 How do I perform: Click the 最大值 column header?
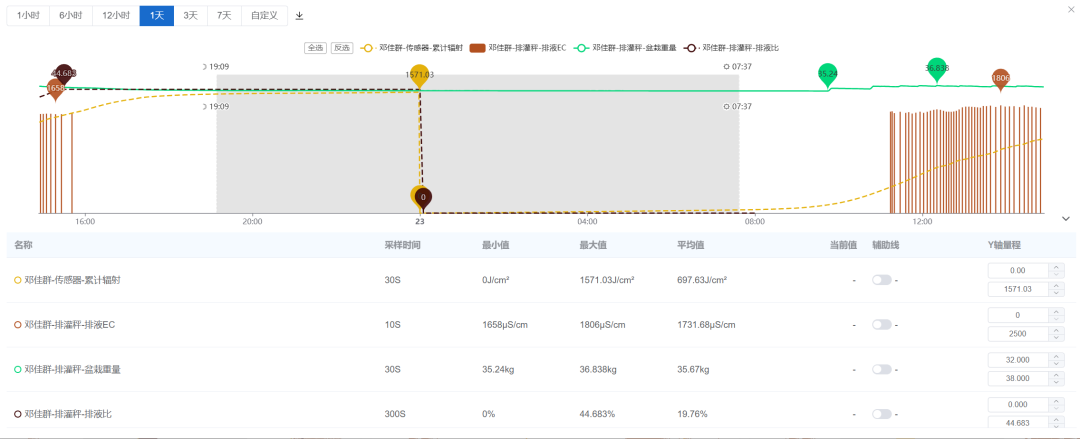point(593,245)
